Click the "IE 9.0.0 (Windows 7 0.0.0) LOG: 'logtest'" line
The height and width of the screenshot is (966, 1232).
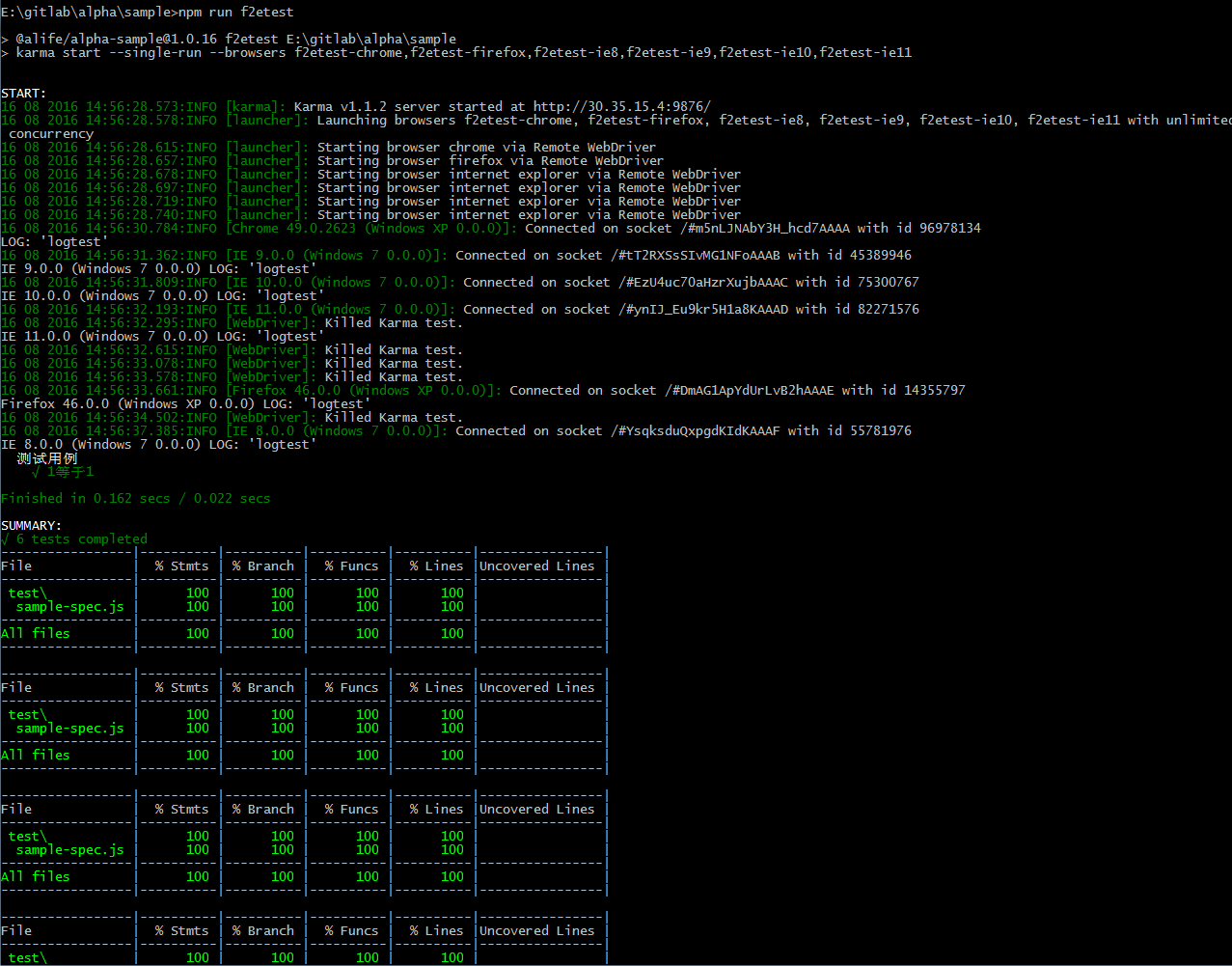pyautogui.click(x=159, y=268)
